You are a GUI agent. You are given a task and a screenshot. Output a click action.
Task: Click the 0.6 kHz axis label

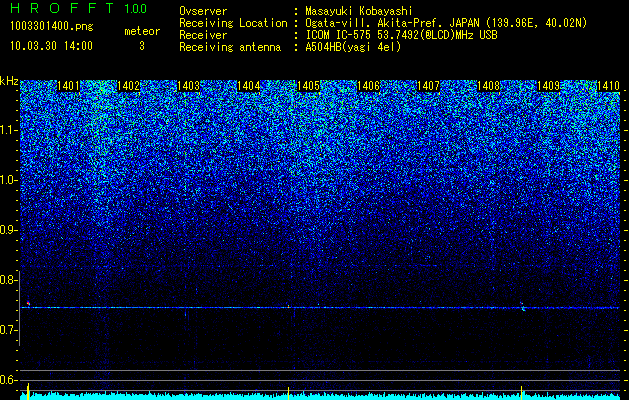pyautogui.click(x=9, y=380)
